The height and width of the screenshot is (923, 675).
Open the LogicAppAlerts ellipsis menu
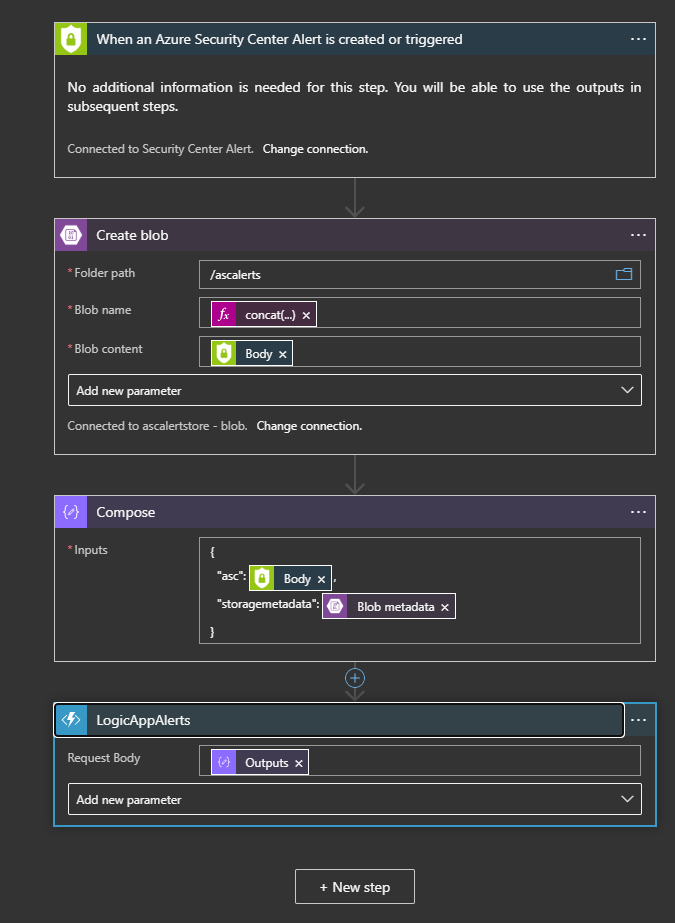tap(640, 720)
